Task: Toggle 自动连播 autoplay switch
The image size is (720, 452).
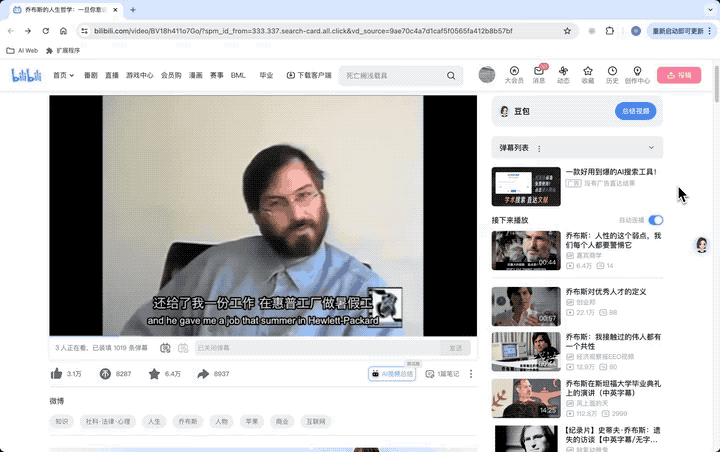Action: click(x=656, y=220)
